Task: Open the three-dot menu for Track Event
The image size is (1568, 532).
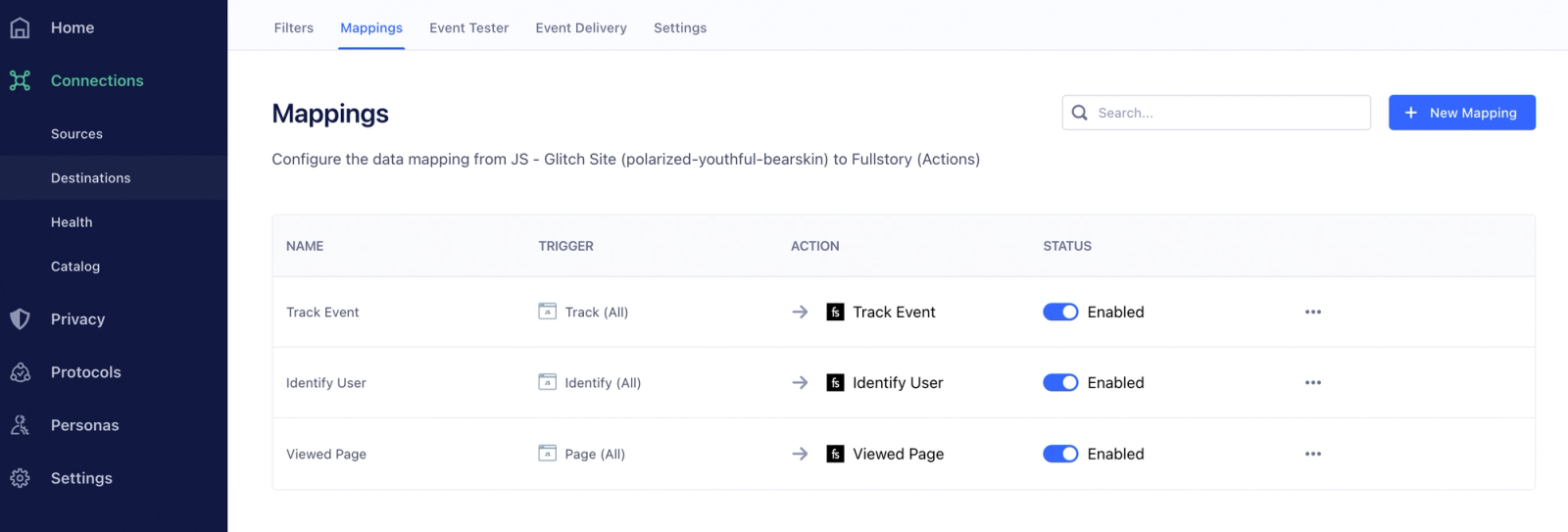Action: 1313,312
